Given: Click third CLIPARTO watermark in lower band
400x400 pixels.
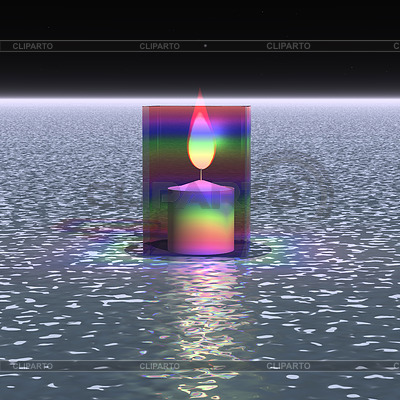Looking at the screenshot, I should (288, 366).
